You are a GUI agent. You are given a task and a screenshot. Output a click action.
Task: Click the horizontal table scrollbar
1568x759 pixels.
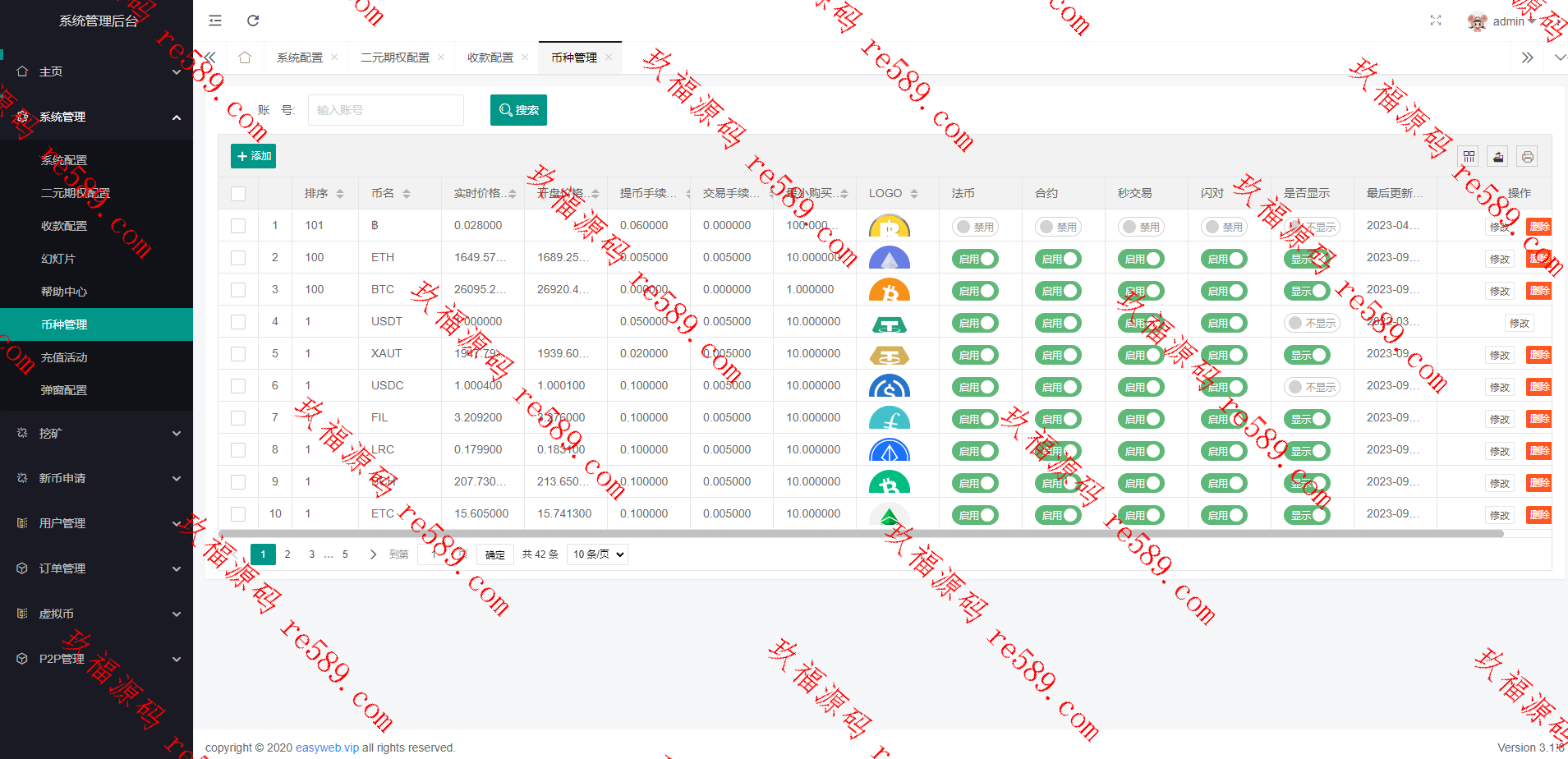click(x=861, y=533)
